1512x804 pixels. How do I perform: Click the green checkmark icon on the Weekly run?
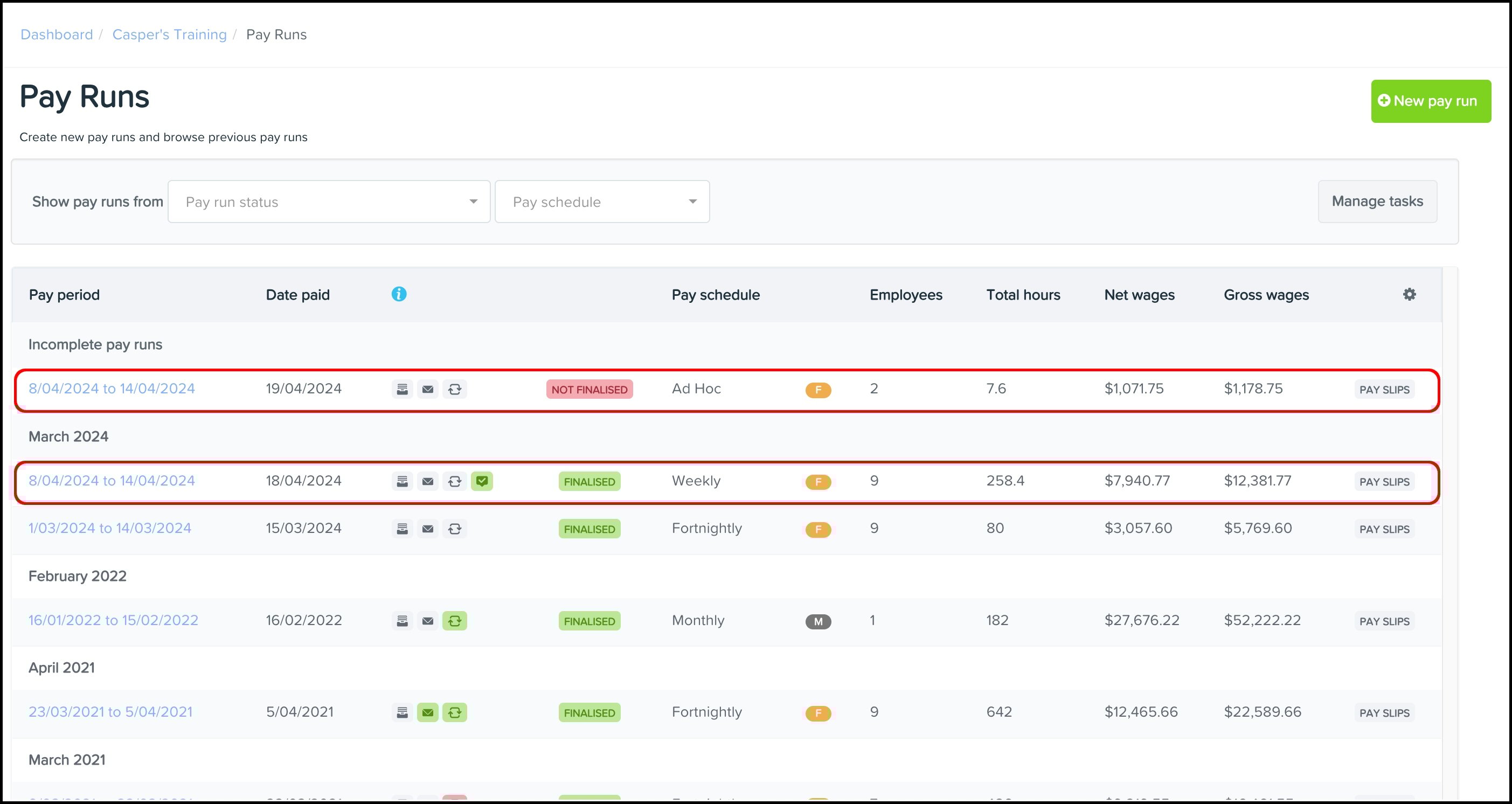[482, 481]
